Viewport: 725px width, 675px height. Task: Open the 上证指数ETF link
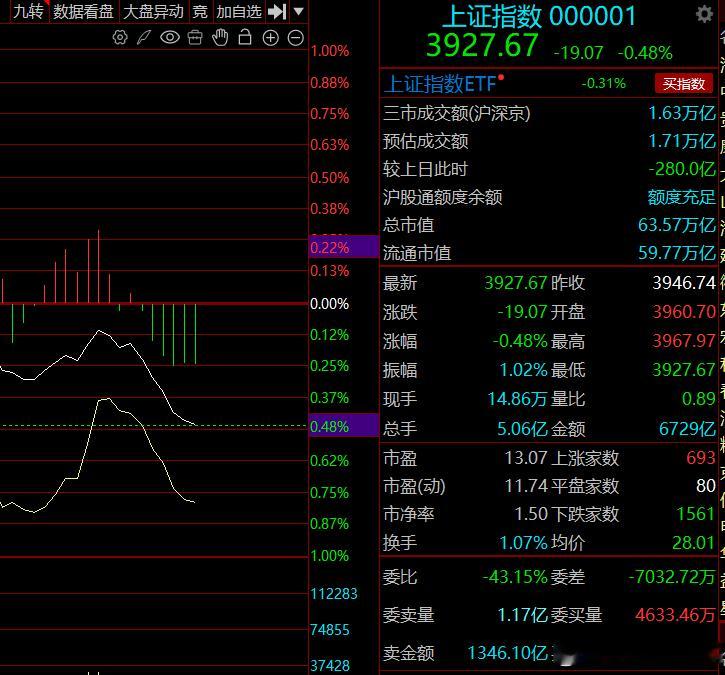click(x=440, y=84)
